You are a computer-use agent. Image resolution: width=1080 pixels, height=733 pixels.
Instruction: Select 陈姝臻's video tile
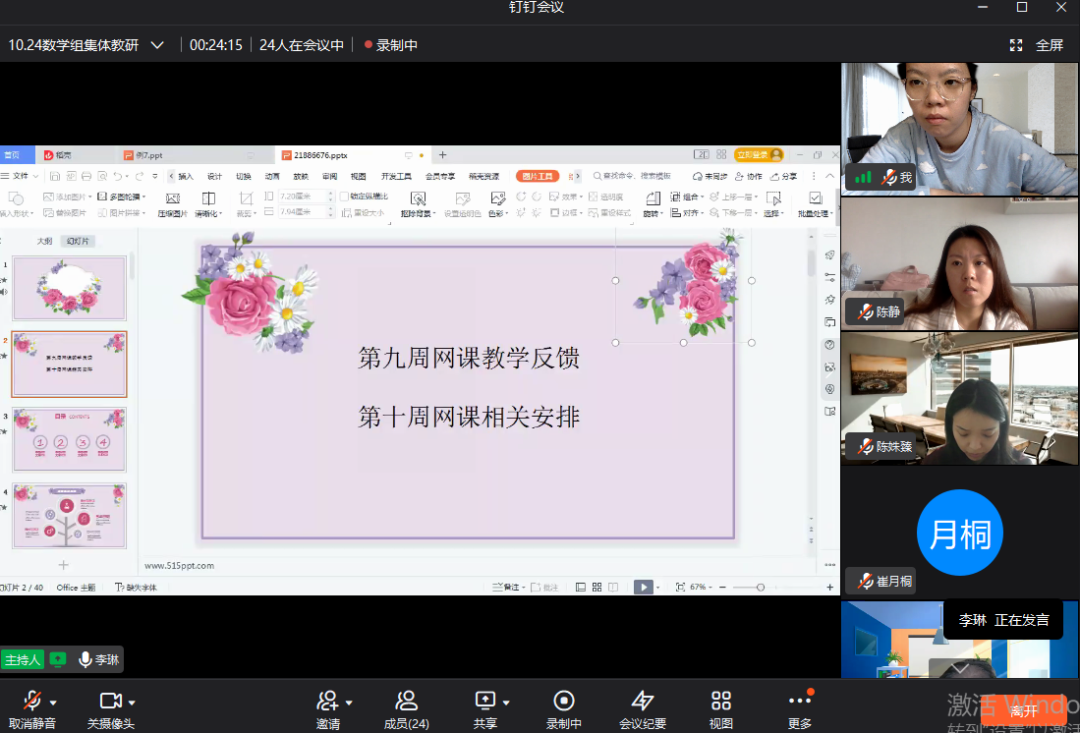[x=959, y=397]
